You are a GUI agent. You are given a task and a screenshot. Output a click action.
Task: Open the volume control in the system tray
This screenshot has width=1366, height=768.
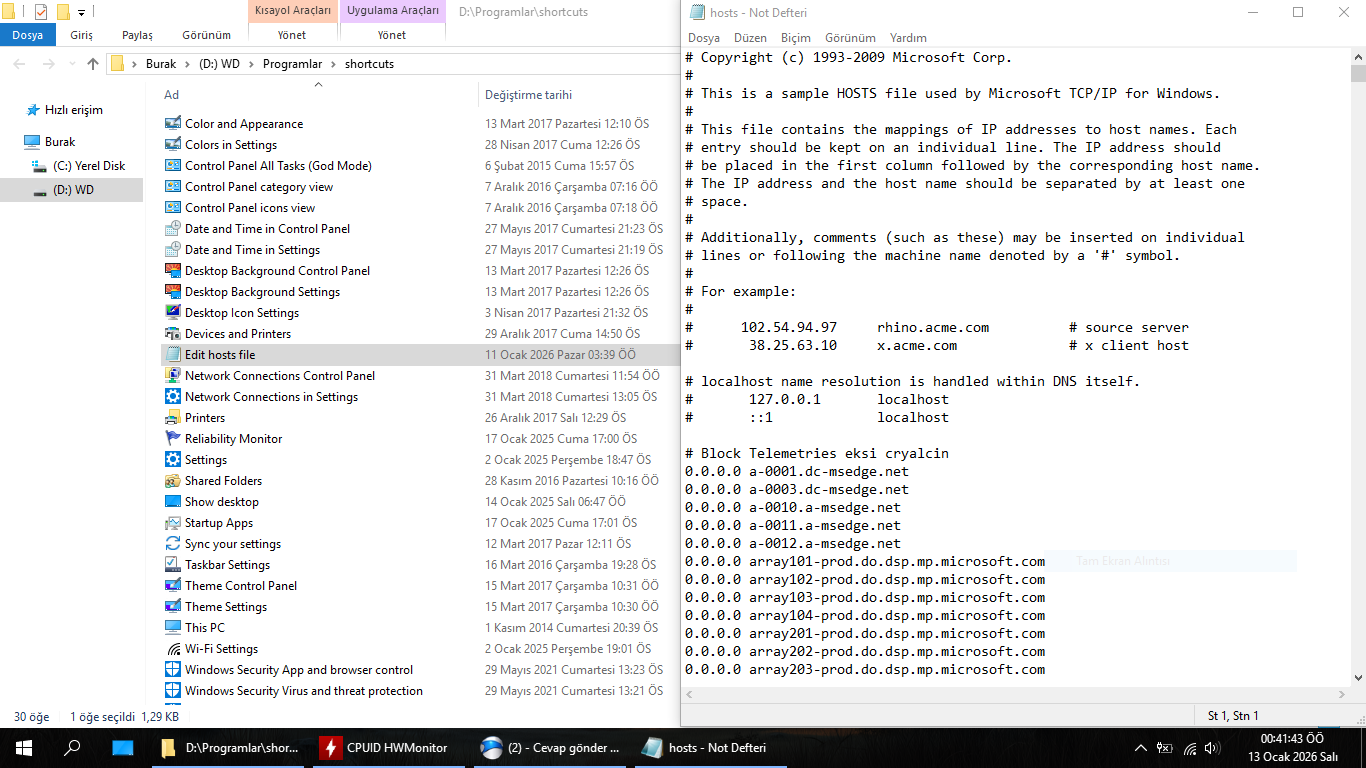[x=1212, y=748]
